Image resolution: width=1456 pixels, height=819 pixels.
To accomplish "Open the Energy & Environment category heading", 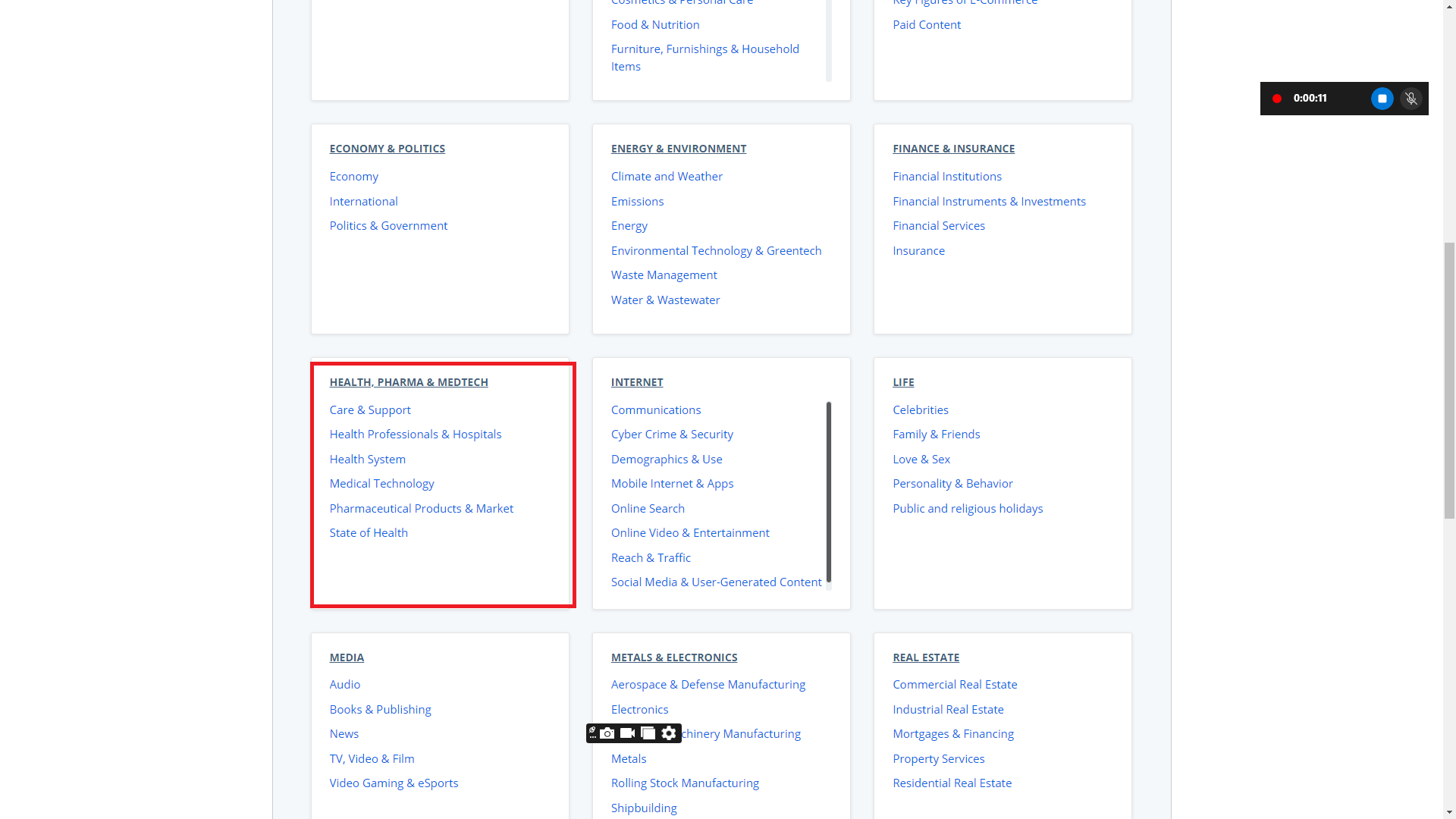I will coord(678,149).
